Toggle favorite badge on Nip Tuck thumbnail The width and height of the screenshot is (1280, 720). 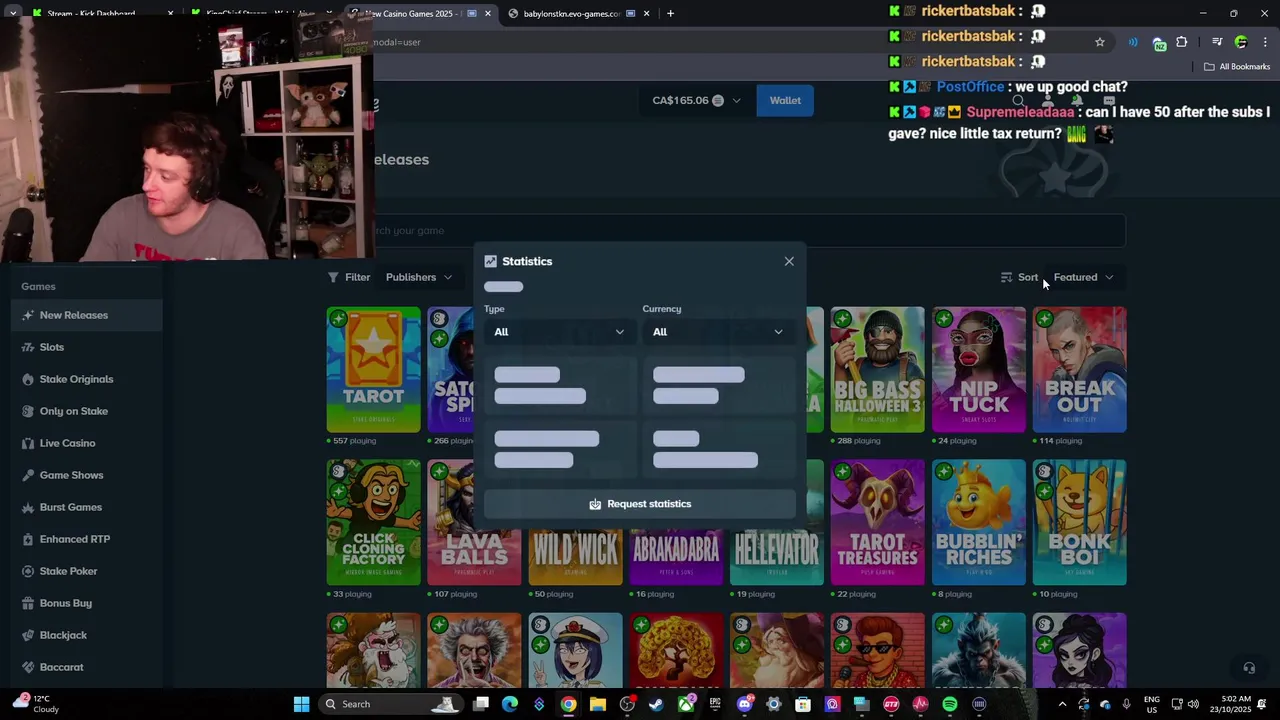tap(943, 319)
